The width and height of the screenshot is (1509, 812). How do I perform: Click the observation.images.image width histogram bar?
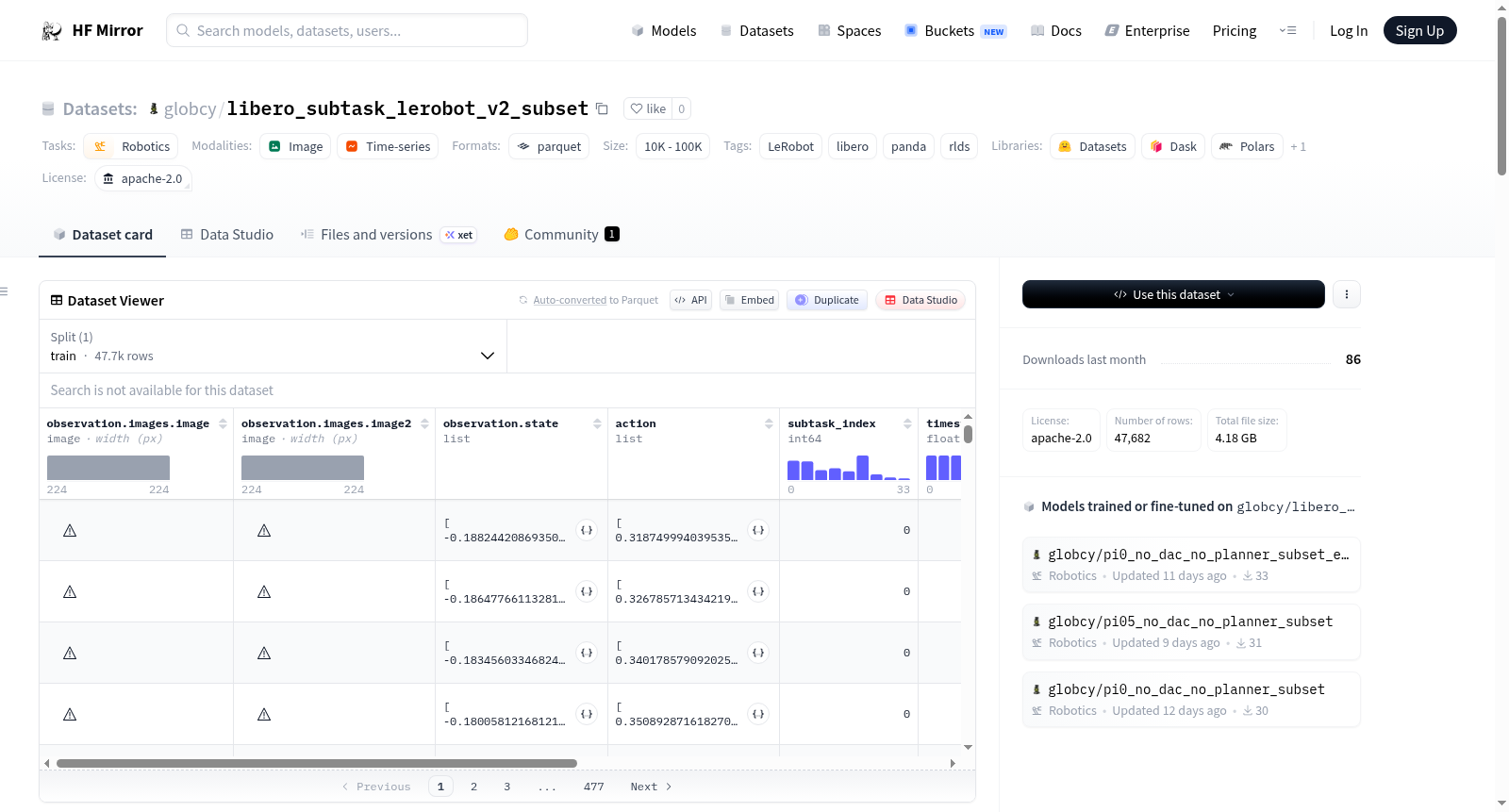(x=108, y=468)
